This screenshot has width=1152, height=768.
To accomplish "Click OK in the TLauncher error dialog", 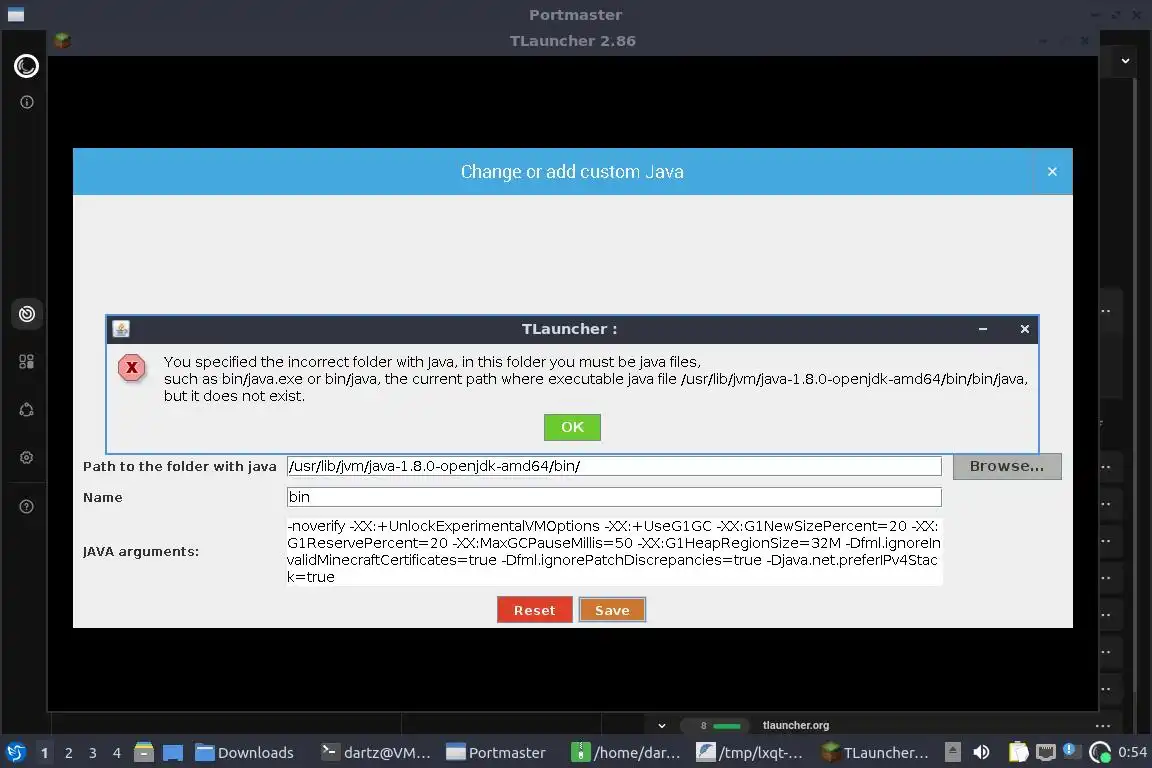I will [x=572, y=427].
